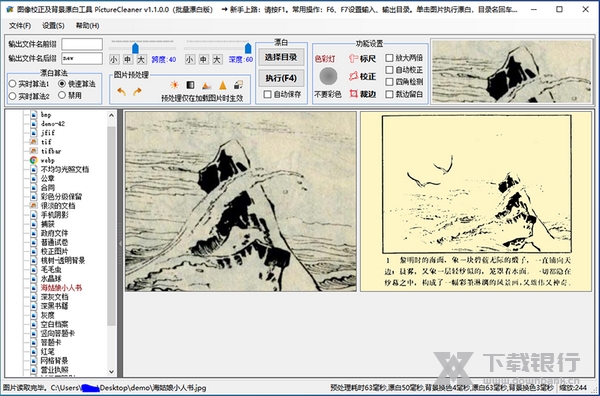Screen dimensions: 600x396
Task: Click the image icon beside tif
Action: tap(34, 142)
